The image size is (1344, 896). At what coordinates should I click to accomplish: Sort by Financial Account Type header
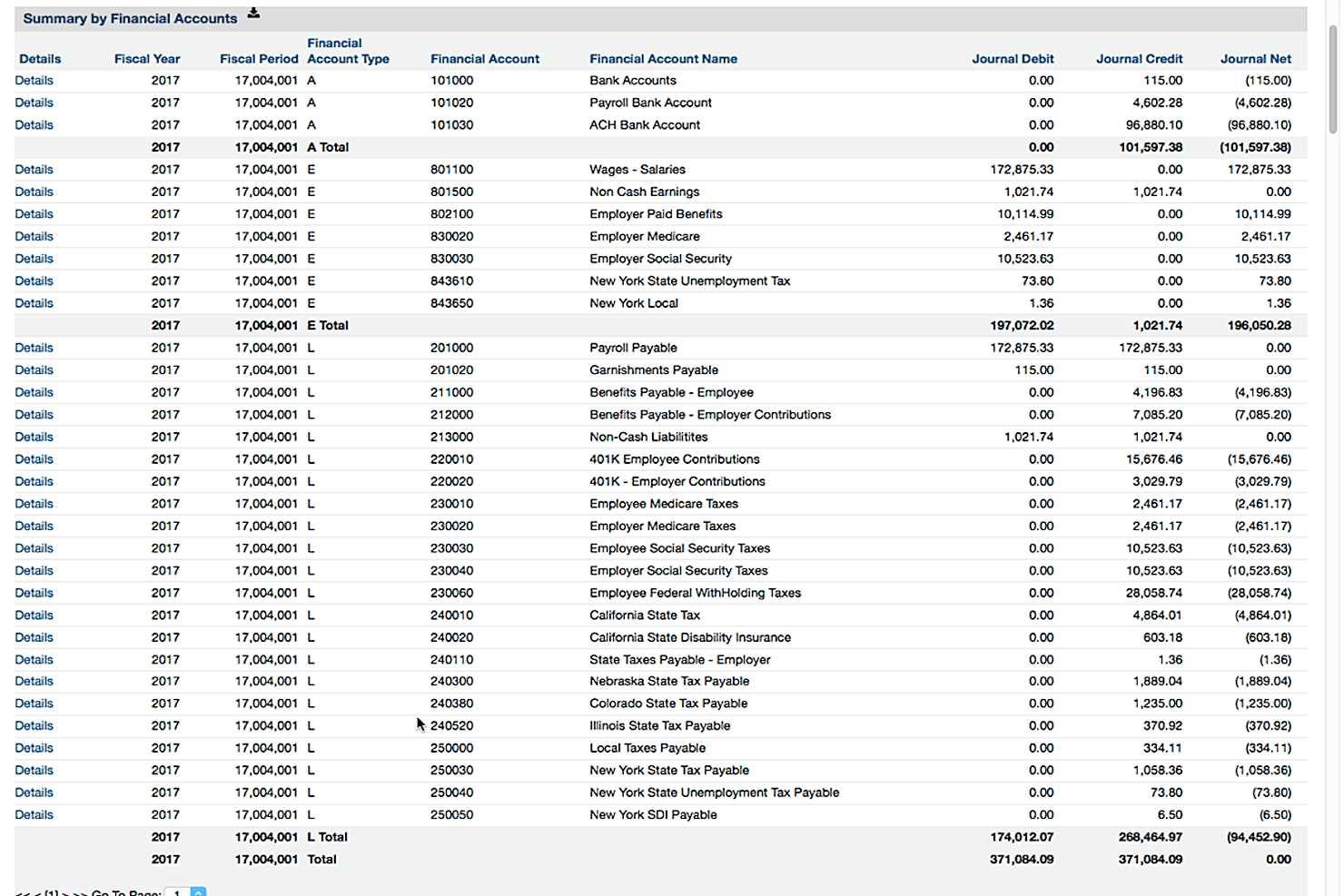(x=348, y=52)
